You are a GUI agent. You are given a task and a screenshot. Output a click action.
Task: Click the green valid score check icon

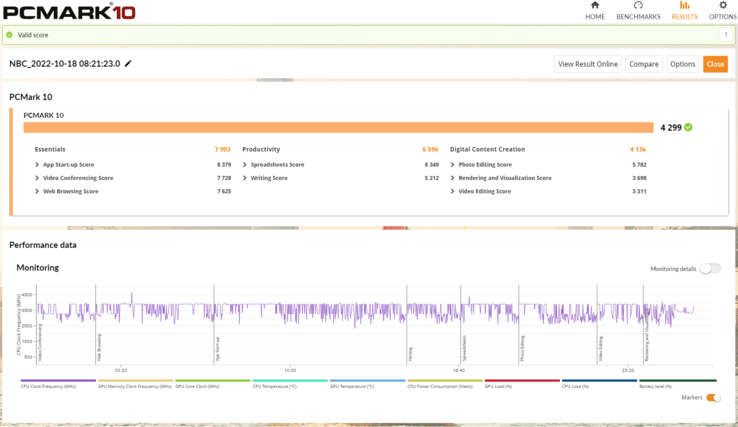tap(9, 35)
